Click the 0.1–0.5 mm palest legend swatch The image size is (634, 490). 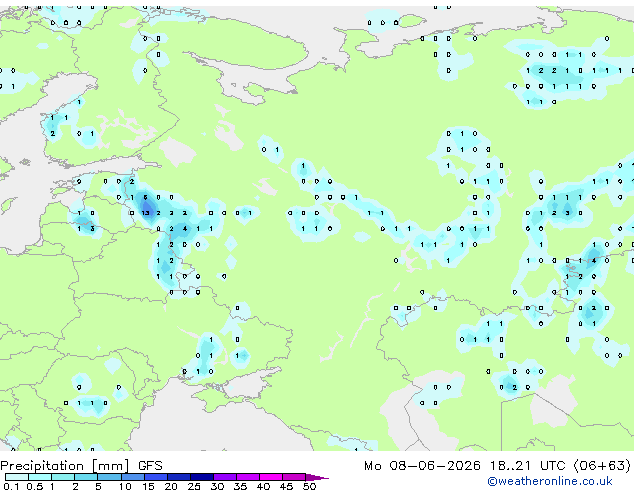point(17,477)
